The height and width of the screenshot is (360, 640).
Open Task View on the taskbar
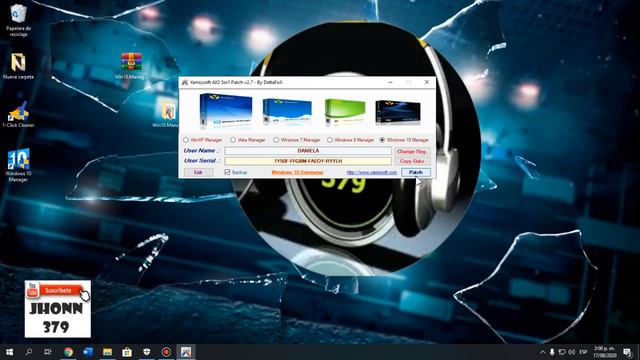48,352
